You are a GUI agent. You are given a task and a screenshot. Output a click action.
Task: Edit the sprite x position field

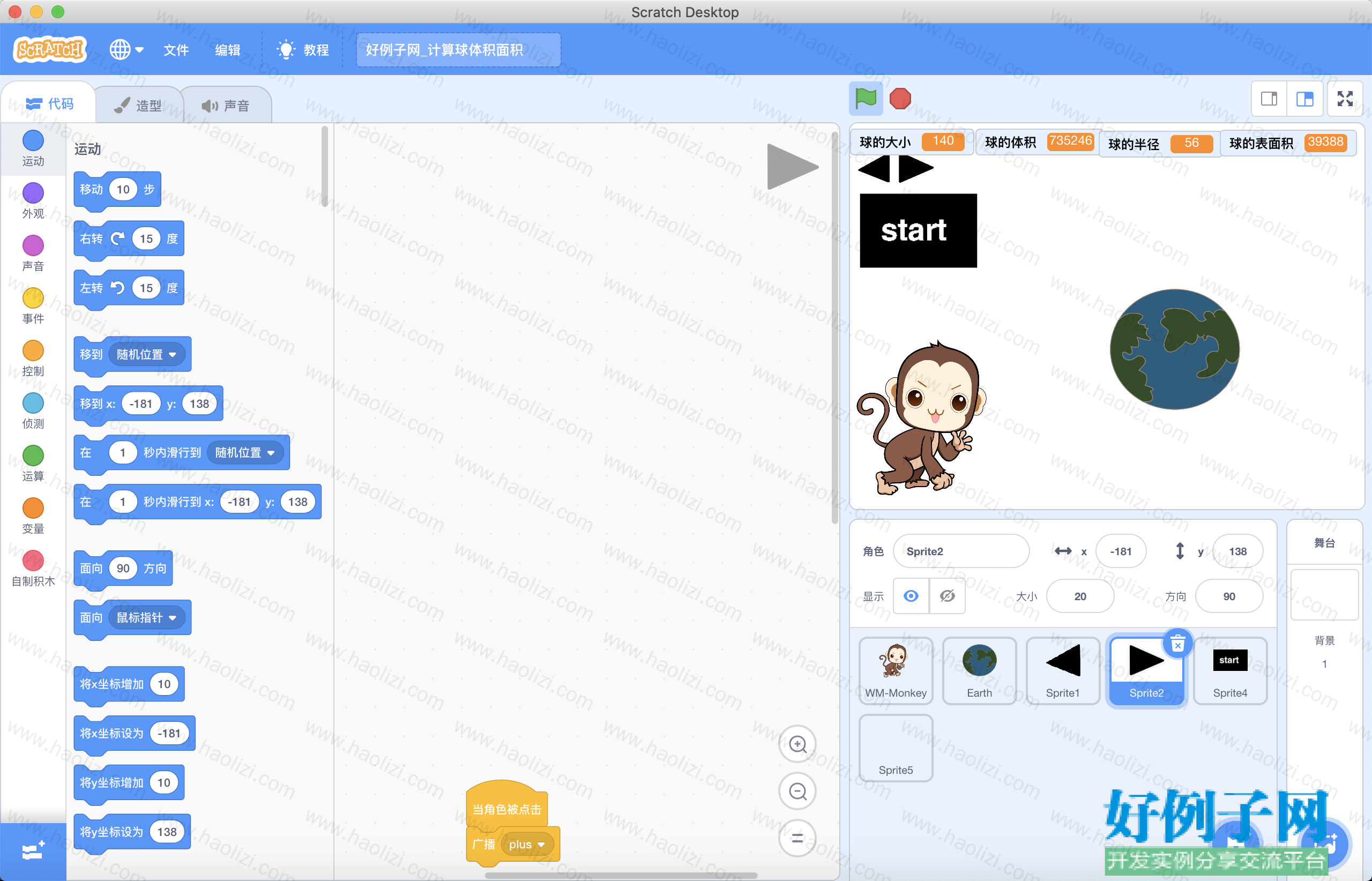coord(1121,551)
